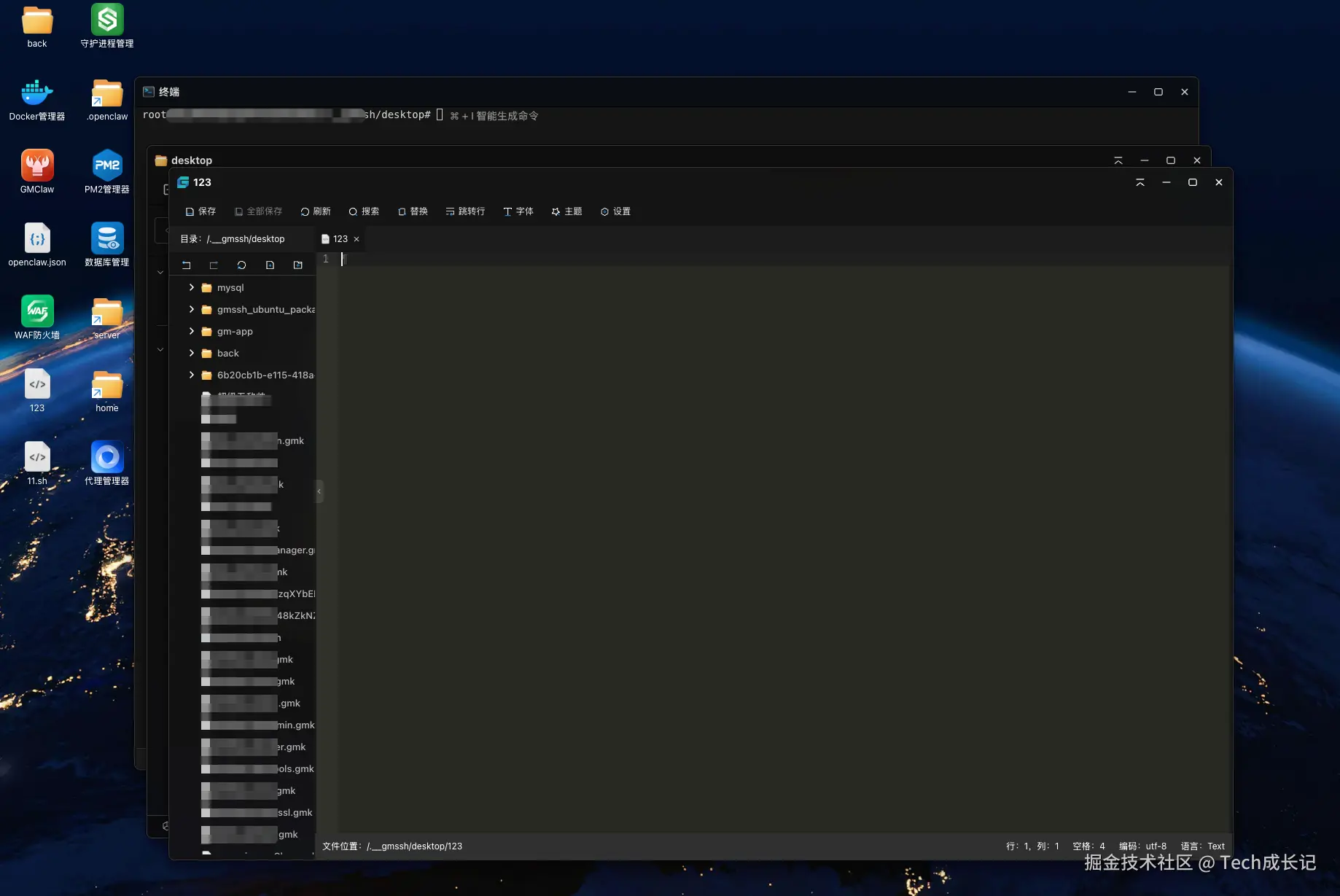
Task: Refresh the file with the 刷新 toolbar button
Action: (x=316, y=211)
